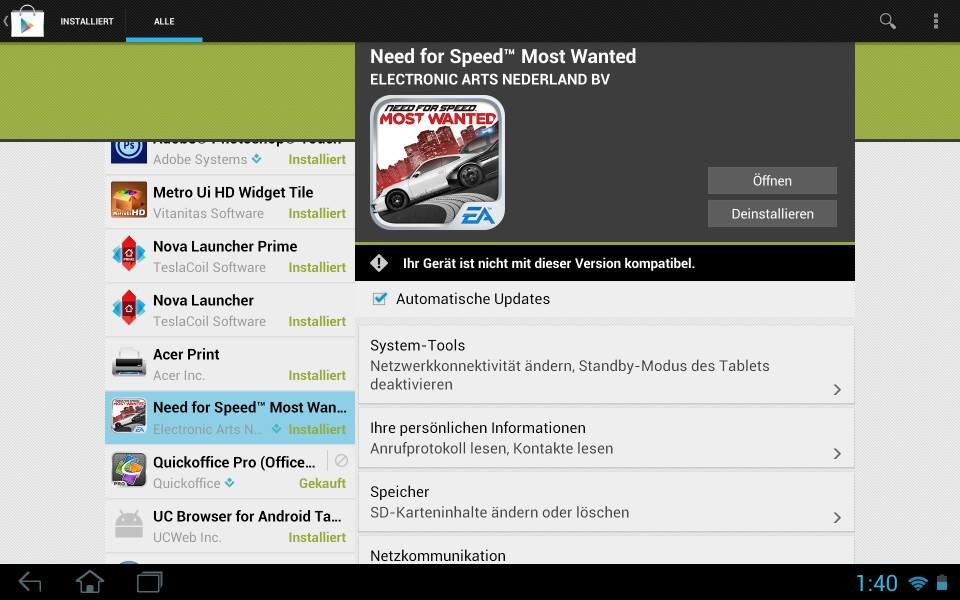The height and width of the screenshot is (600, 960).
Task: Tap TeslaCoil Software under Nova Launcher Prime
Action: click(x=209, y=267)
